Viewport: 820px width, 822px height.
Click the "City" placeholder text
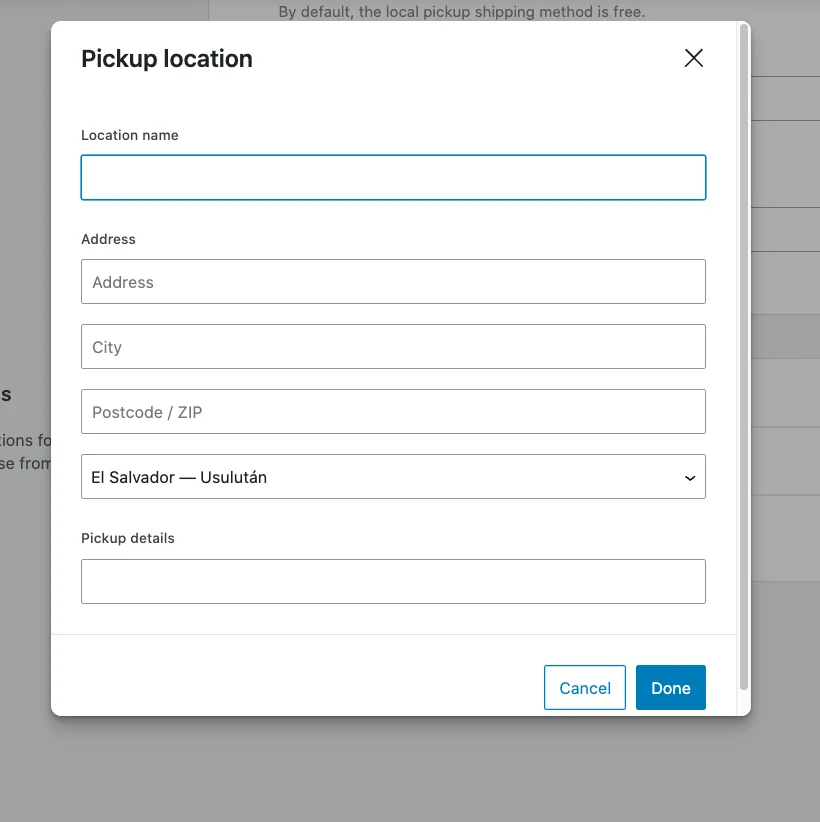107,347
